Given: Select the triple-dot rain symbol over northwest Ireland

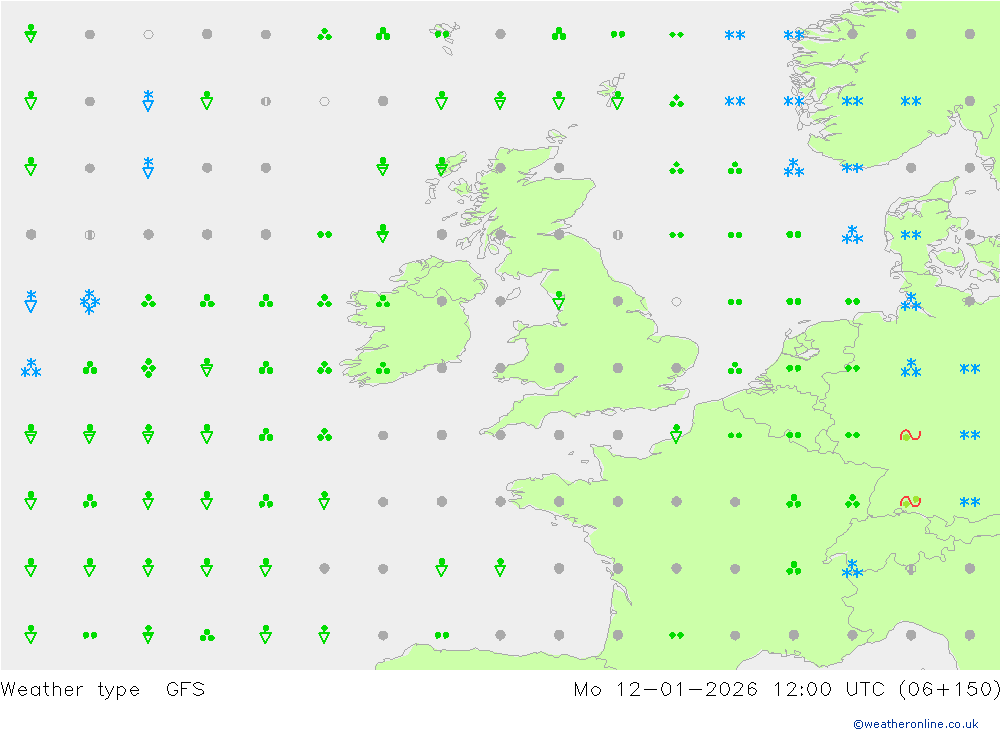Looking at the screenshot, I should pyautogui.click(x=383, y=301).
